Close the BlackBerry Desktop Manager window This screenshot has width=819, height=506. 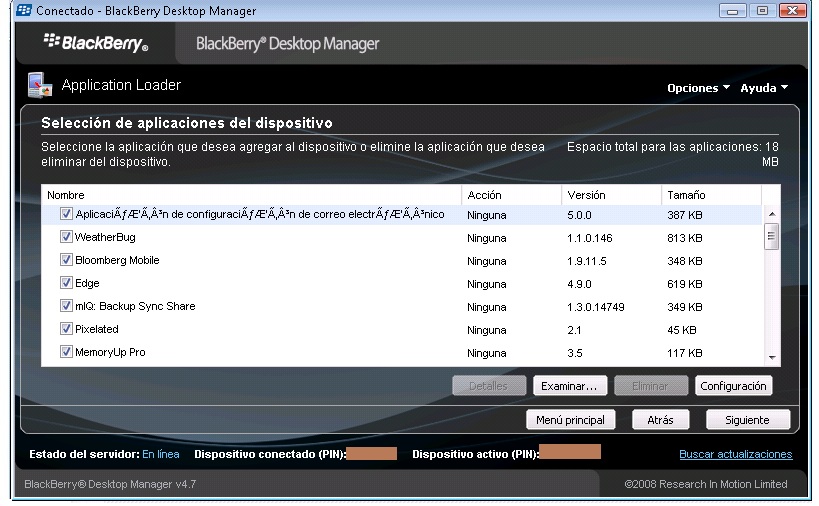(792, 10)
